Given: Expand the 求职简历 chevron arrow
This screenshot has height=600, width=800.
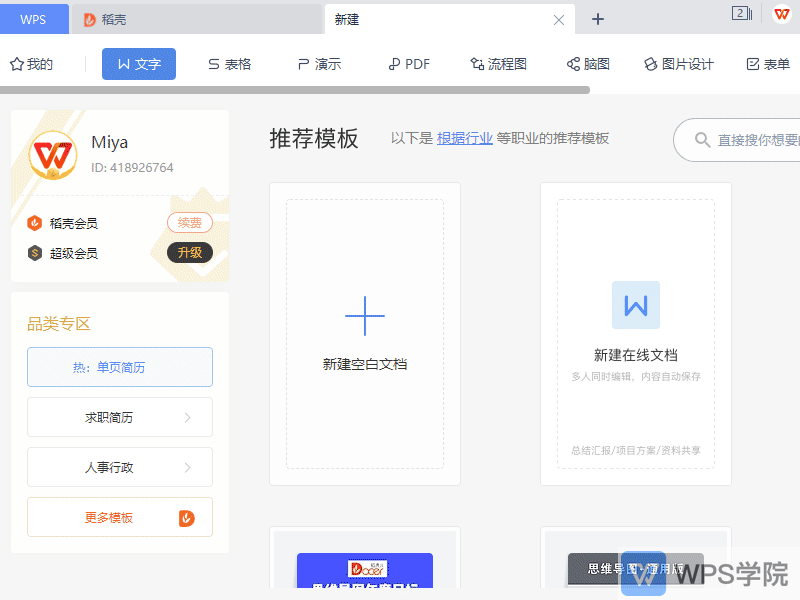Looking at the screenshot, I should 188,417.
